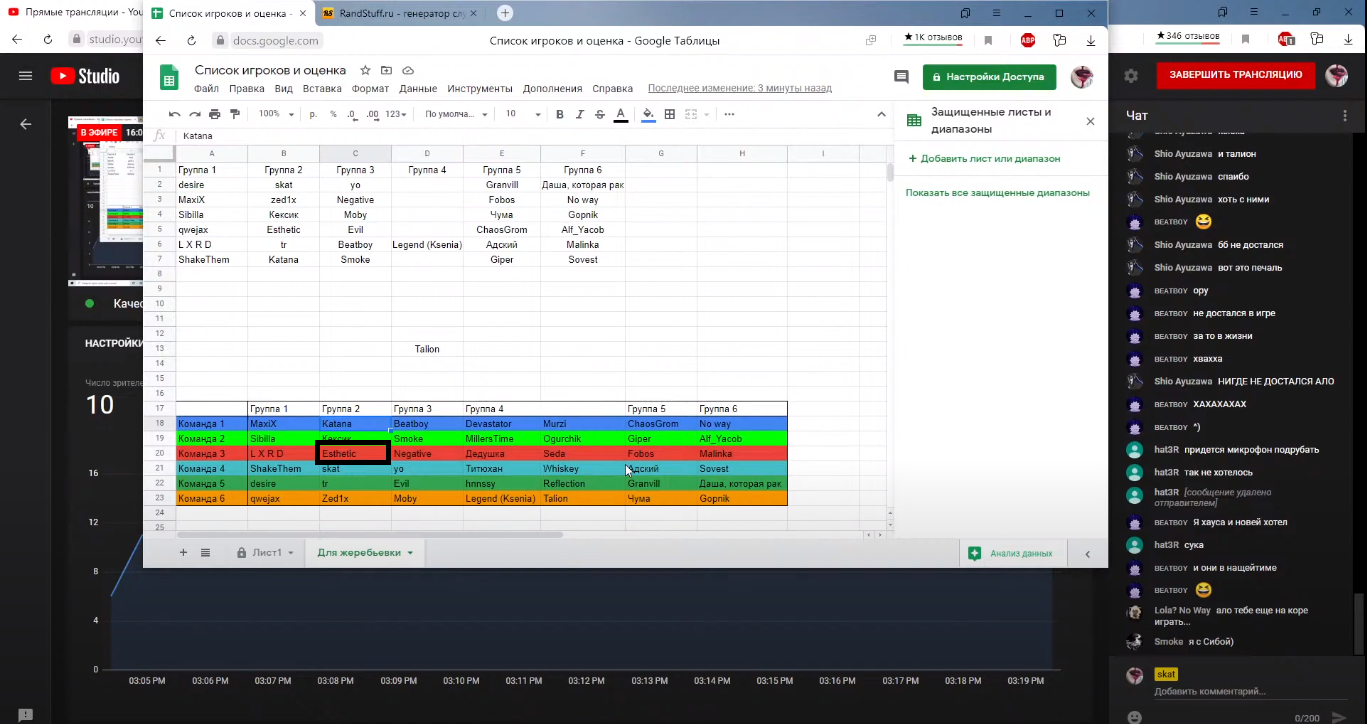Click the move to folder icon
Screen dimensions: 1367x724
386,71
